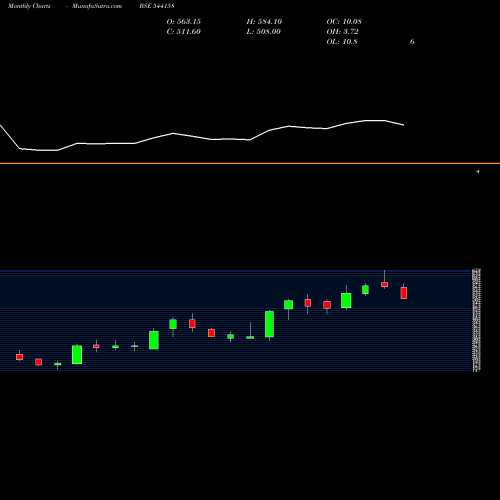Click the "OH: 3.72" reading
Screen dimensions: 500x500
(342, 32)
